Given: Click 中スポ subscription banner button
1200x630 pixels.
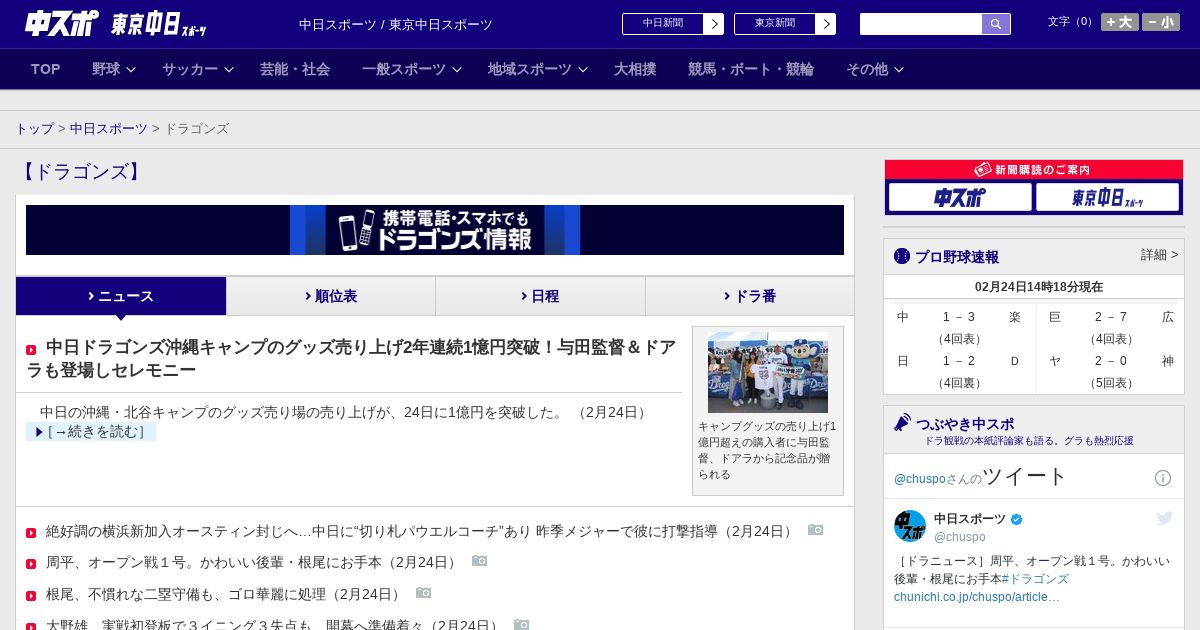Looking at the screenshot, I should (x=960, y=197).
